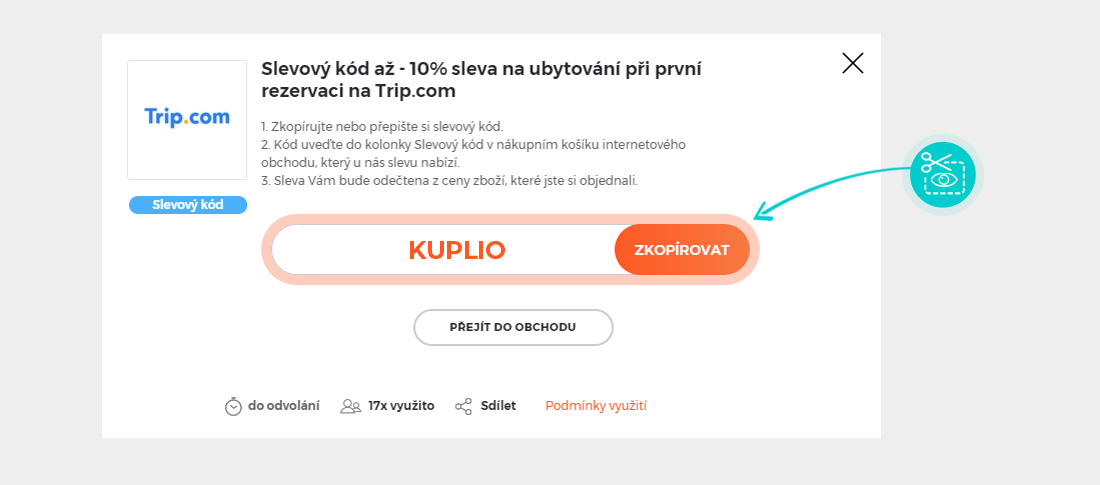Click the teal curved arrow graphic
The width and height of the screenshot is (1100, 485).
point(820,185)
